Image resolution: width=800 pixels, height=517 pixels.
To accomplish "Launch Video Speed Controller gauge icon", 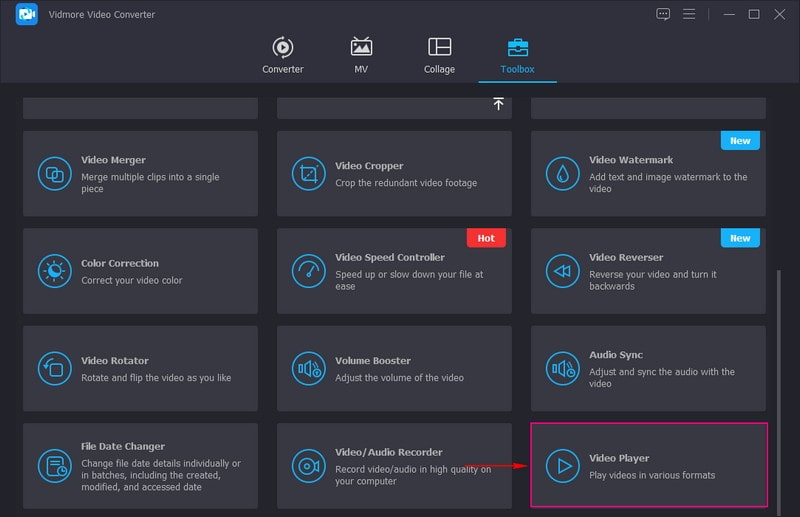I will (308, 271).
